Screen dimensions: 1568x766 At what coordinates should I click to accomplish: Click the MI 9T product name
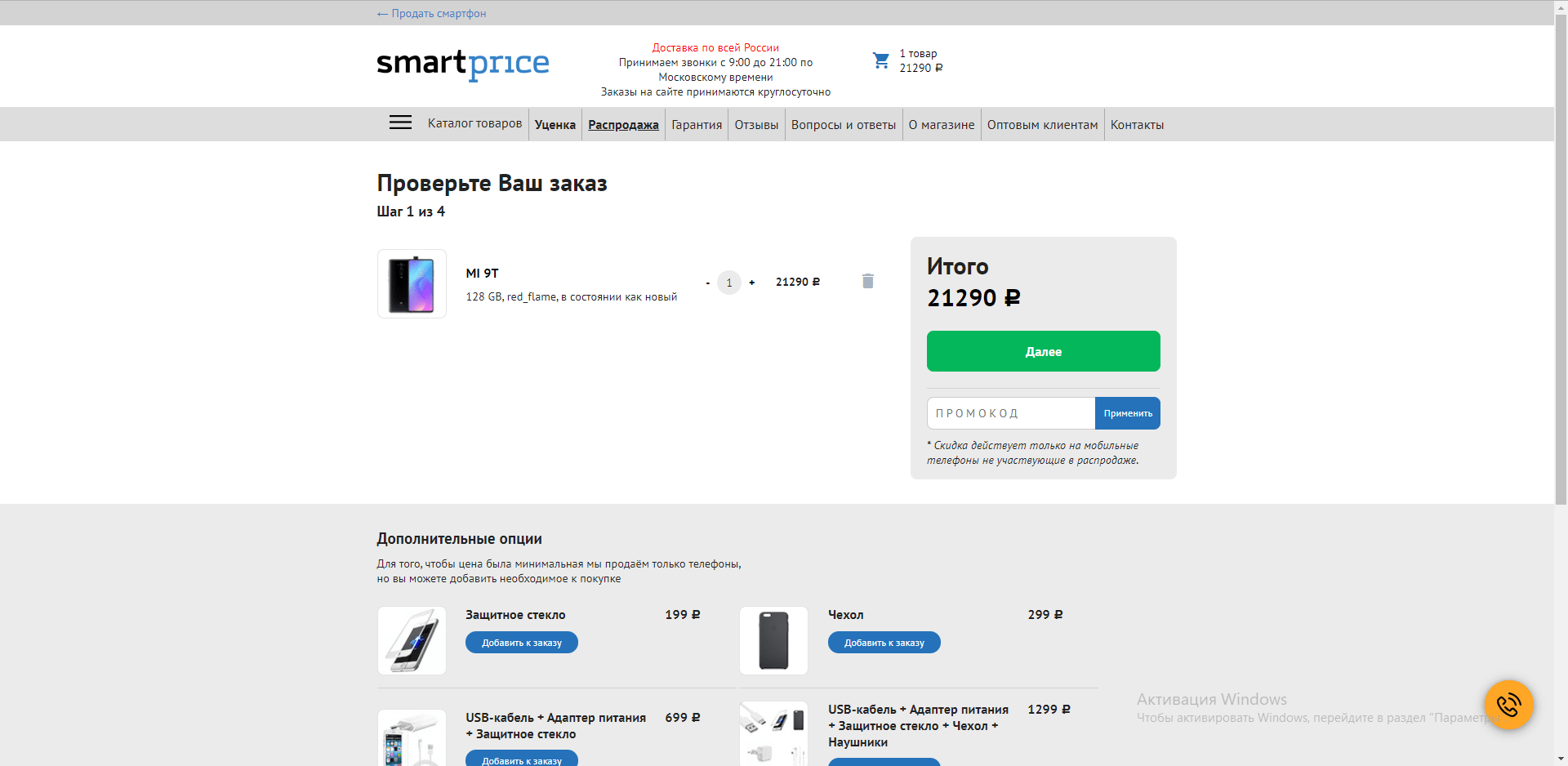[482, 274]
